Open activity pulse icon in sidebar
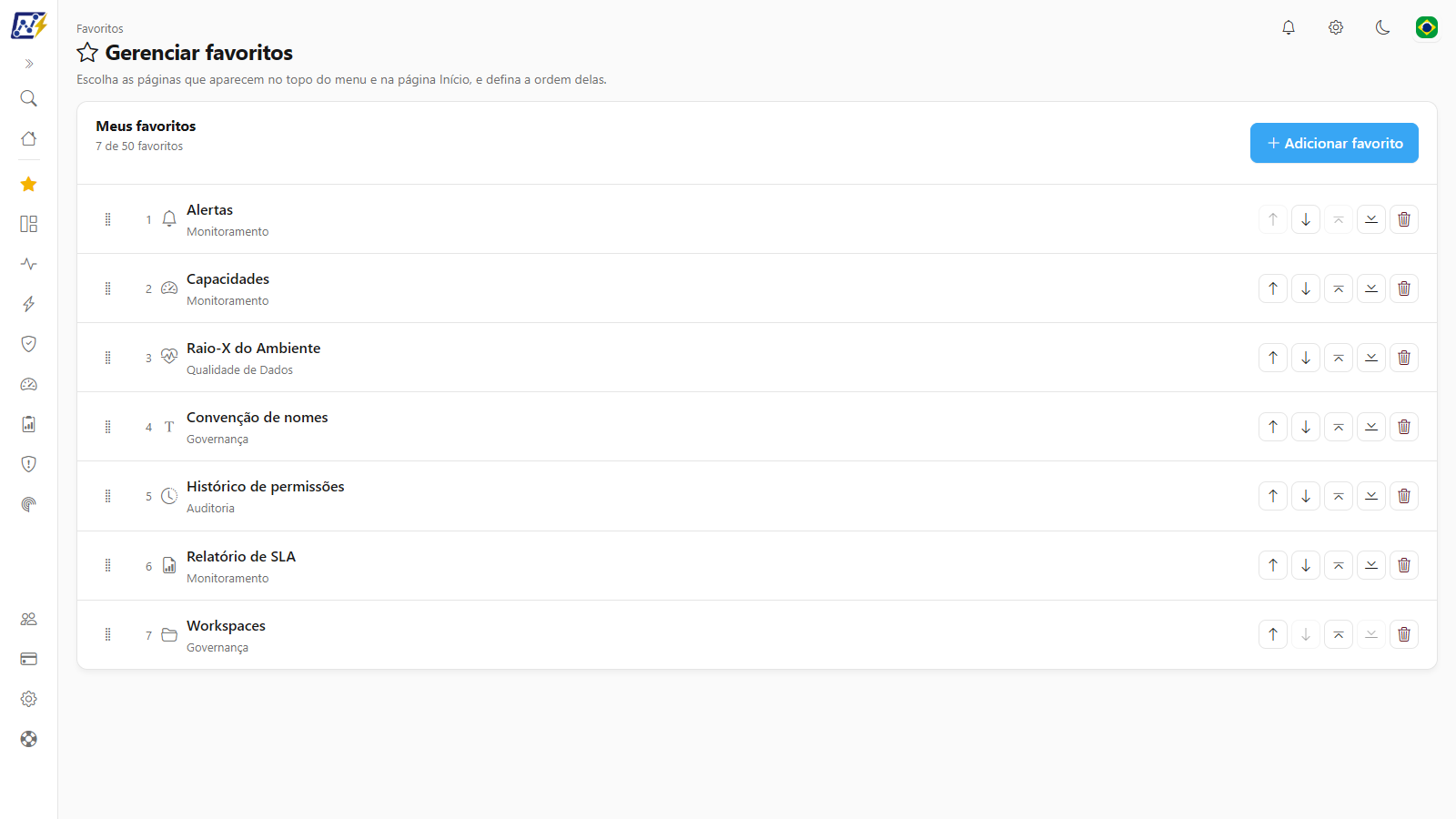The image size is (1456, 819). [29, 264]
